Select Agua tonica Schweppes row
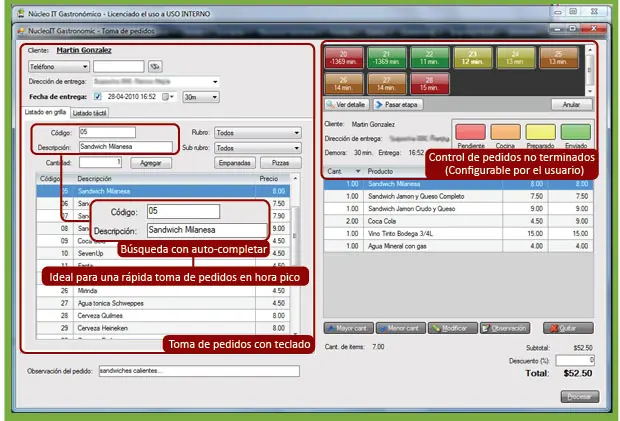 coord(163,303)
